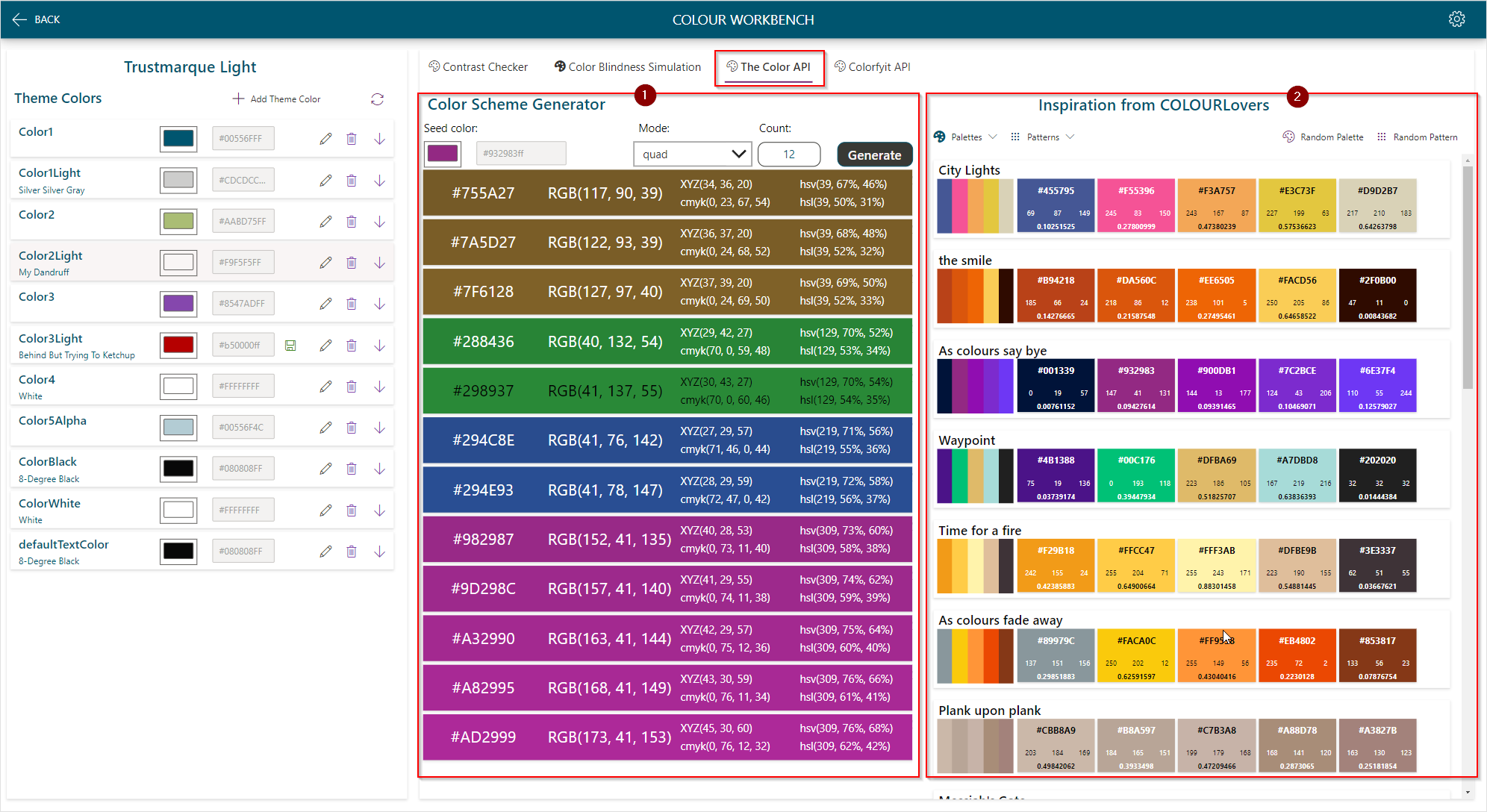
Task: Click the Waypoint palette thumbnail strip
Action: tap(975, 475)
